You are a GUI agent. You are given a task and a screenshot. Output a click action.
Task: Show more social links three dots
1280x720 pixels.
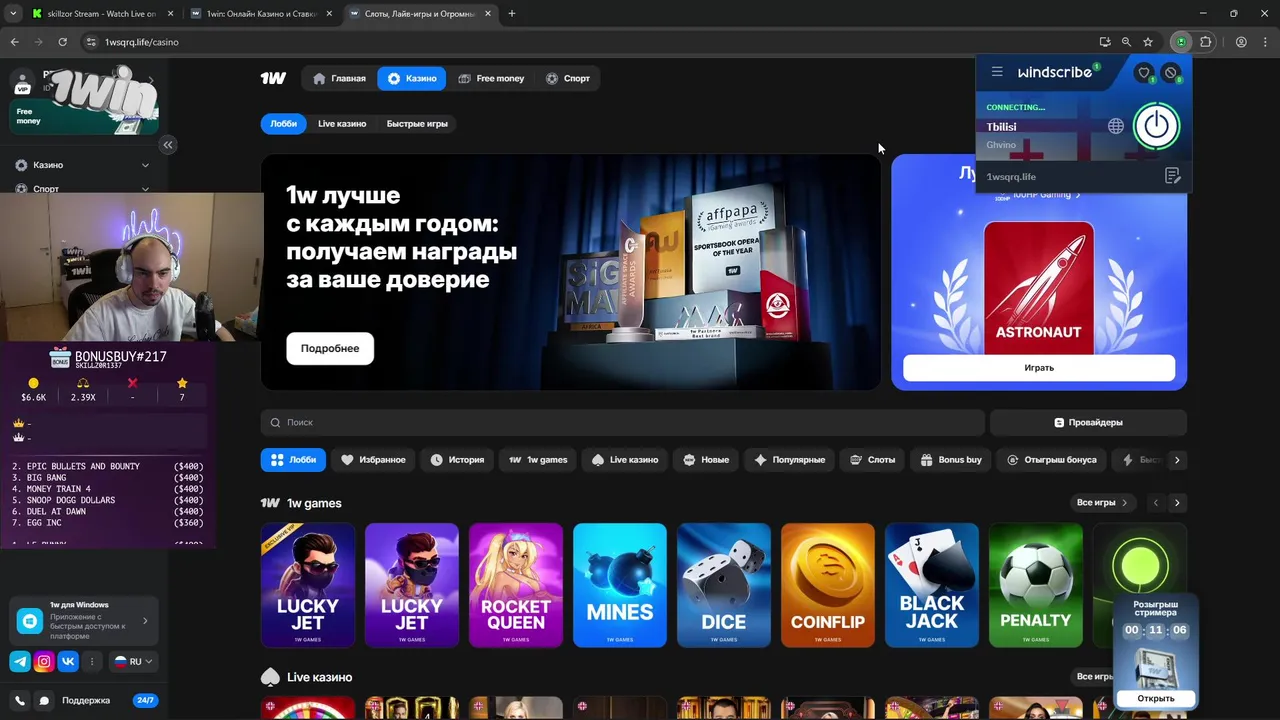point(92,661)
